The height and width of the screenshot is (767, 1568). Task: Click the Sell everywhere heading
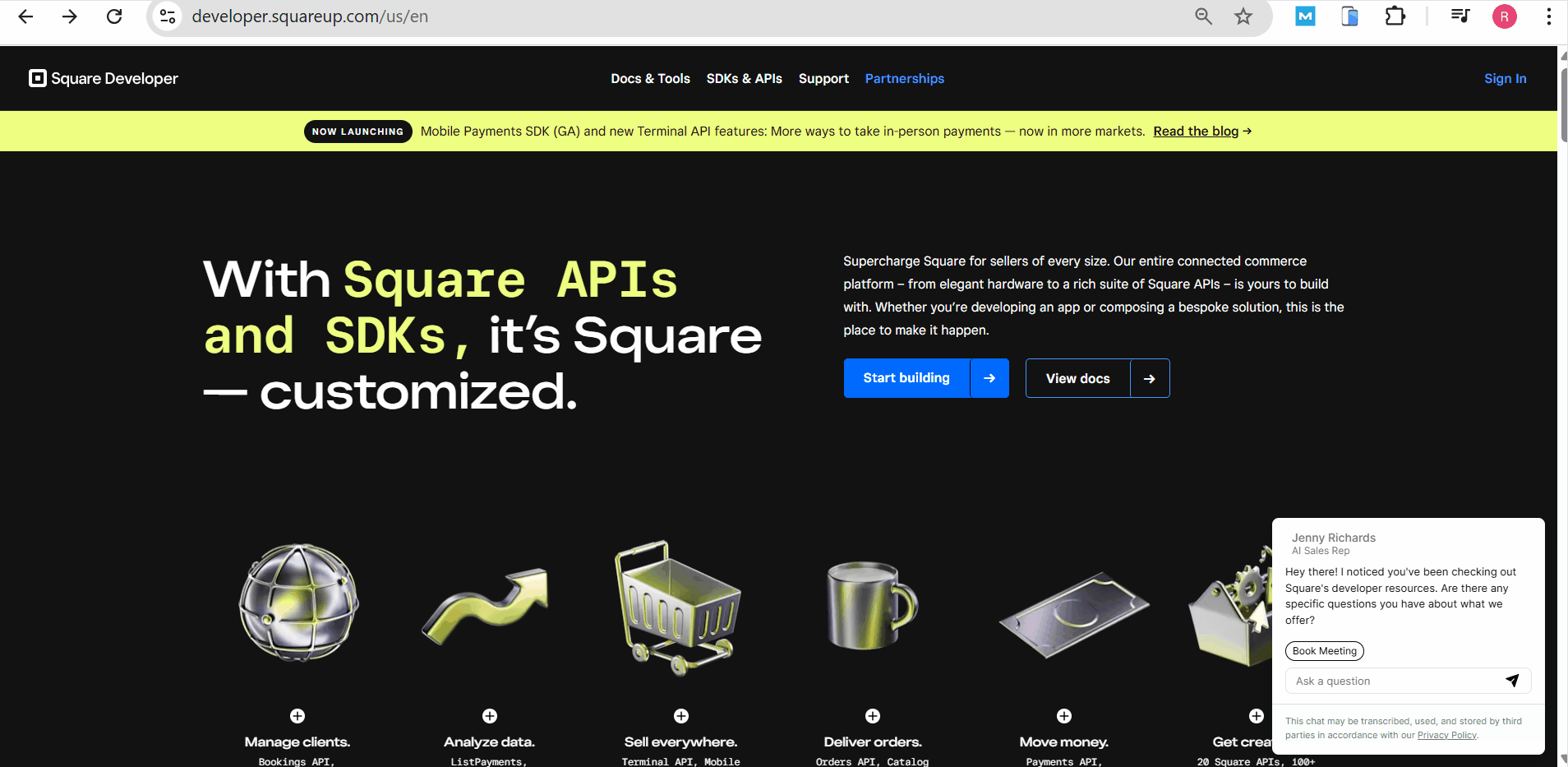pyautogui.click(x=681, y=742)
